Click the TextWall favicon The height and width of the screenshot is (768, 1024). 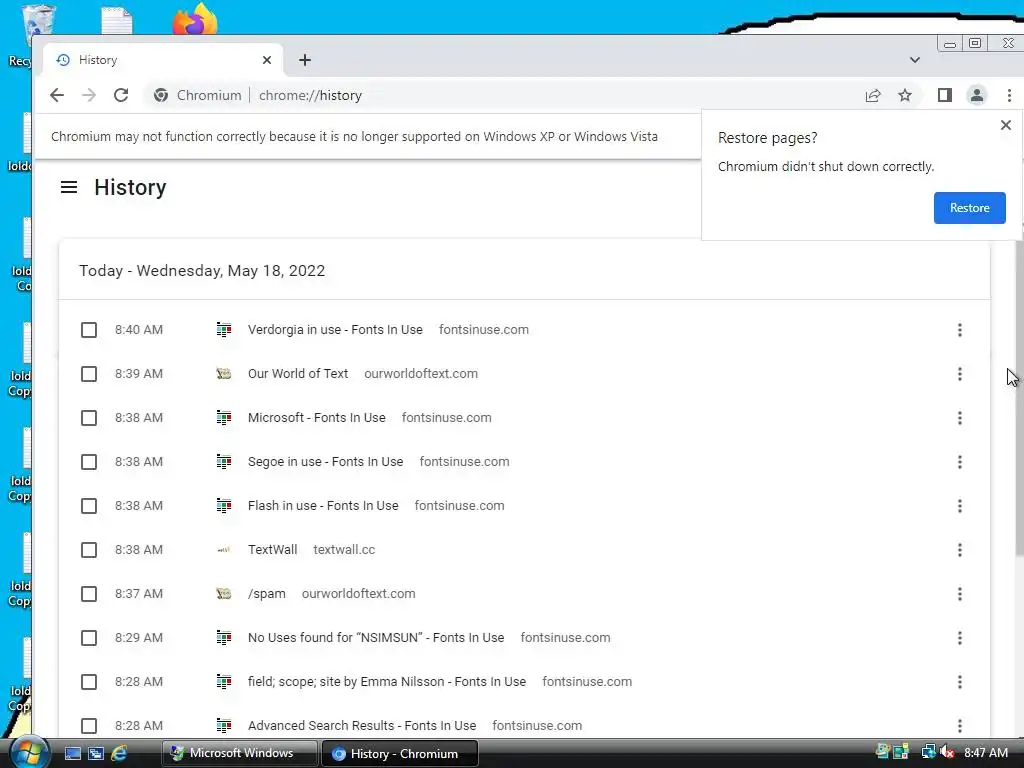(224, 550)
